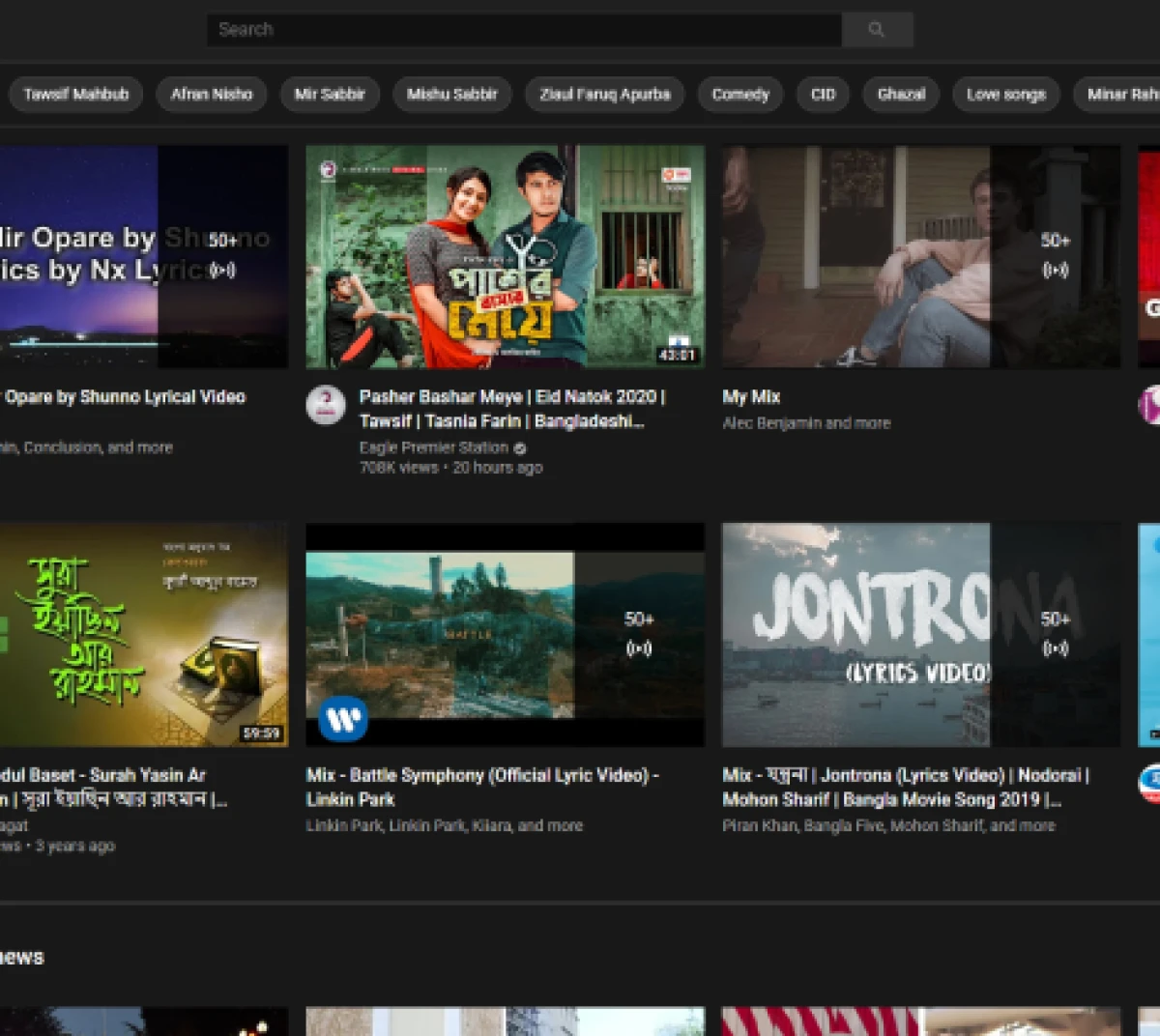Click the Warner Music logo on thumbnail
The image size is (1160, 1036).
click(x=343, y=719)
